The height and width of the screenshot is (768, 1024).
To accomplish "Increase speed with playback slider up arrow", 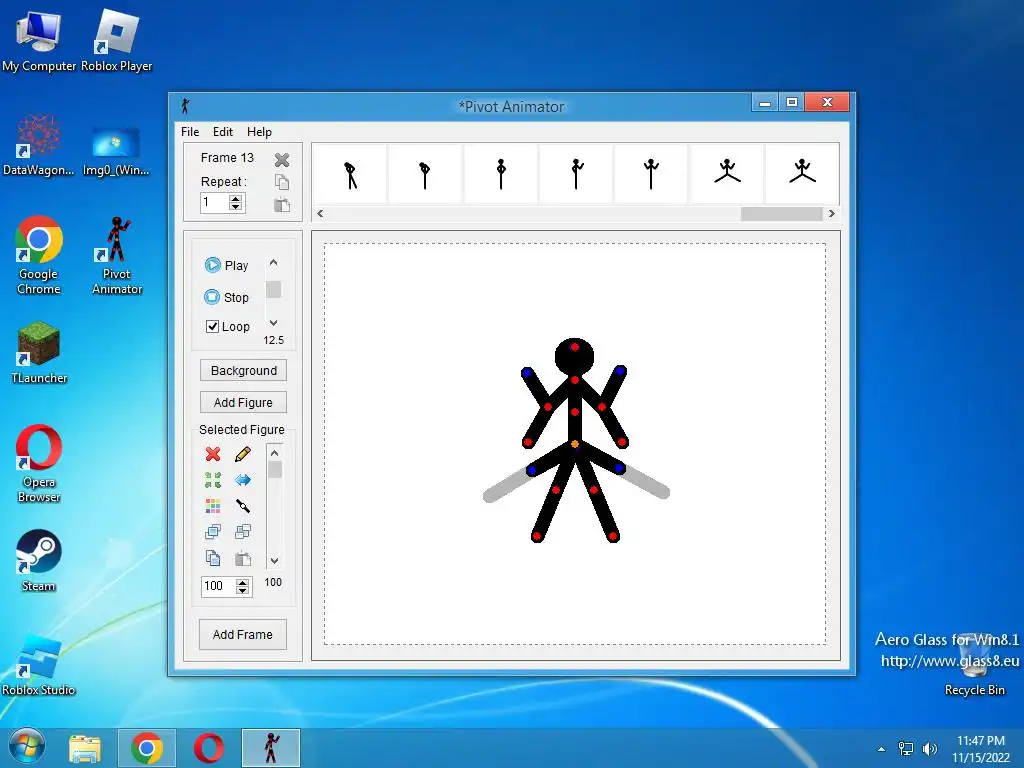I will 274,263.
